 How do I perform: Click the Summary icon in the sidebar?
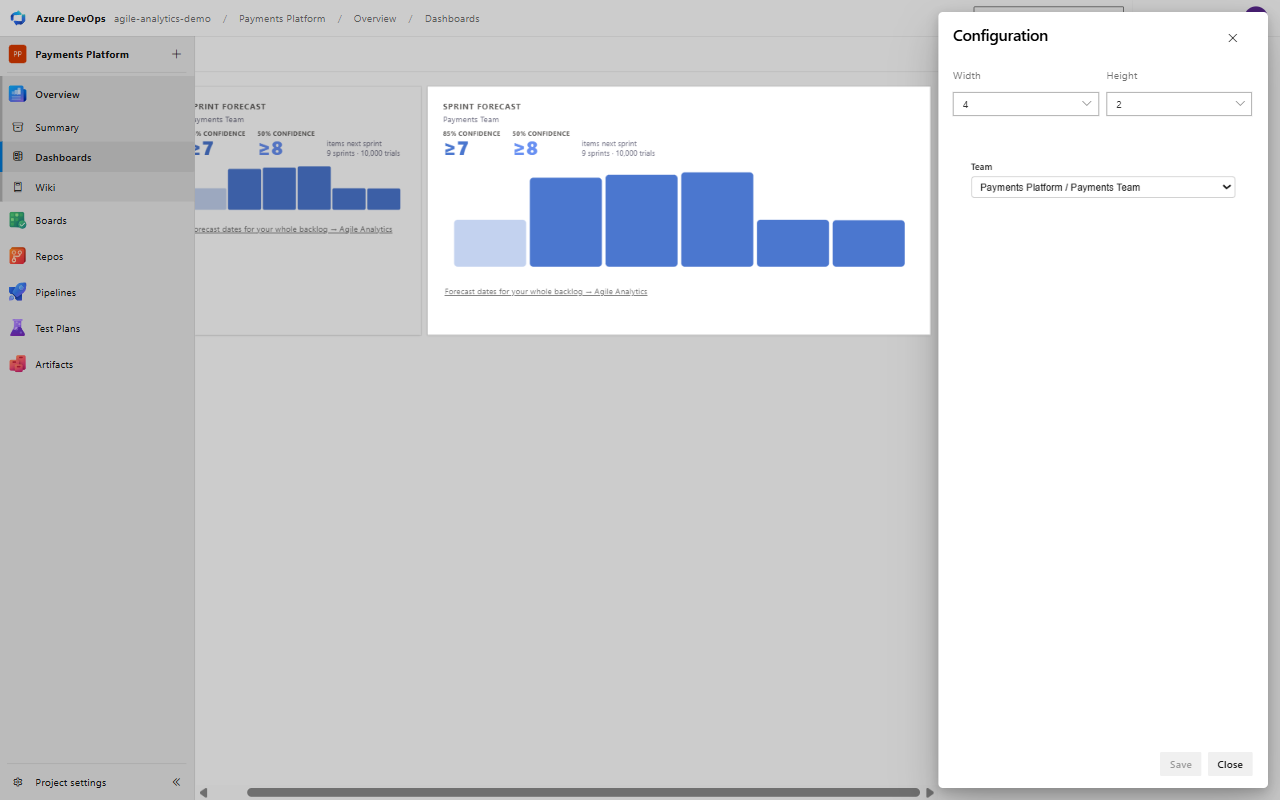[x=17, y=127]
